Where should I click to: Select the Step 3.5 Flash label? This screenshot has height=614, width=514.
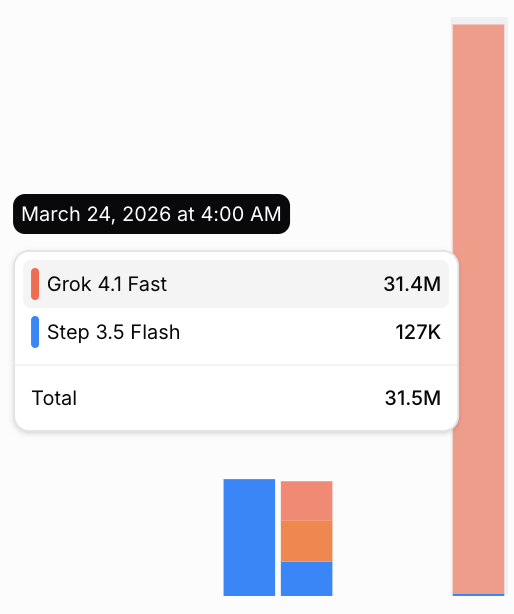(x=114, y=332)
